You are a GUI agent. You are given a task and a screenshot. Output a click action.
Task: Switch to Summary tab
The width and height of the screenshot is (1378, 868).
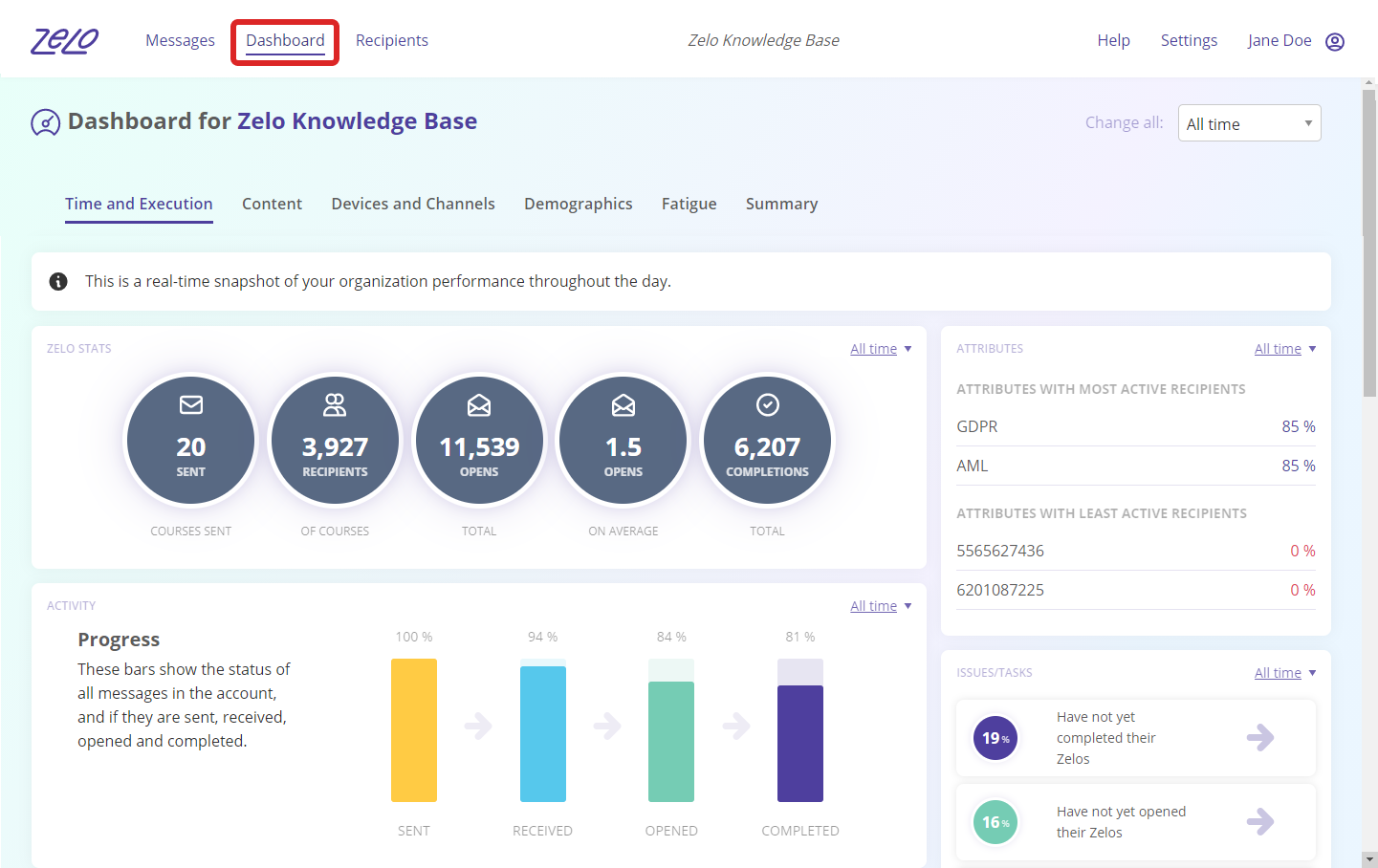(x=781, y=204)
